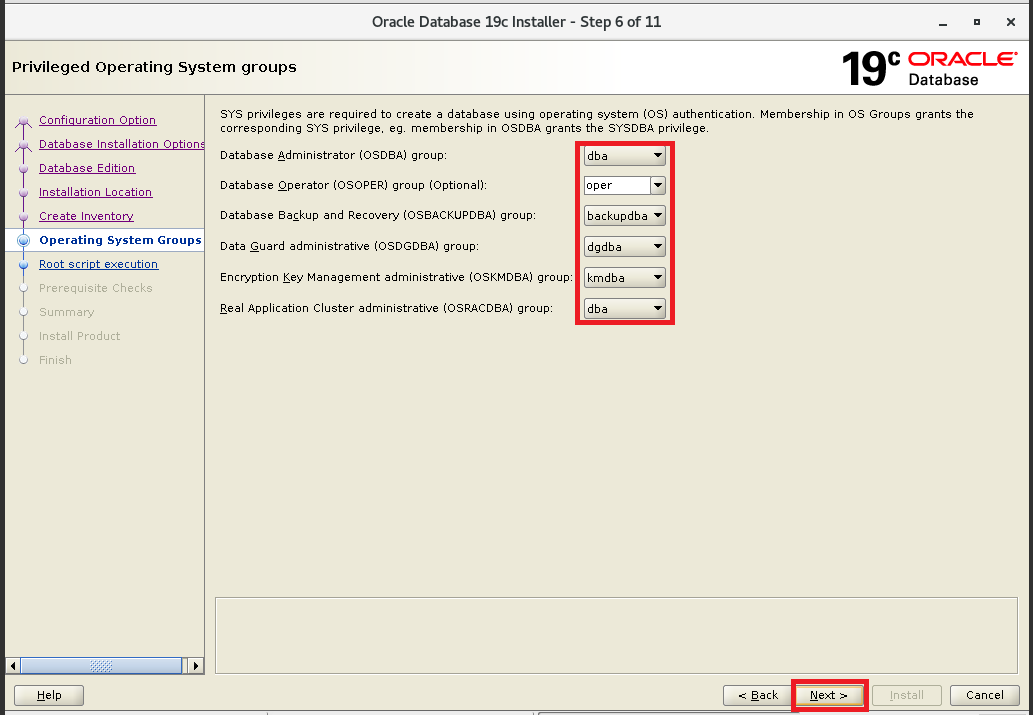
Task: Open the OSDGDBA group dropdown
Action: 625,246
